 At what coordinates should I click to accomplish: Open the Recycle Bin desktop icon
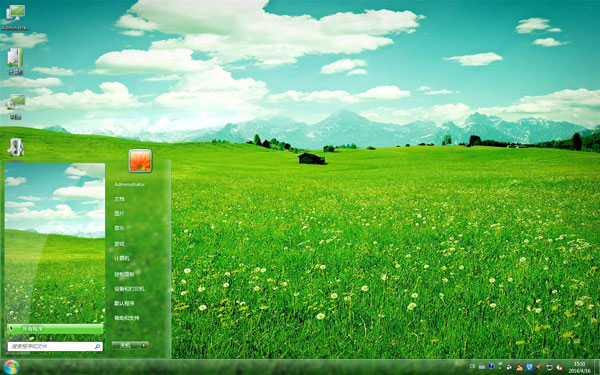(x=16, y=147)
